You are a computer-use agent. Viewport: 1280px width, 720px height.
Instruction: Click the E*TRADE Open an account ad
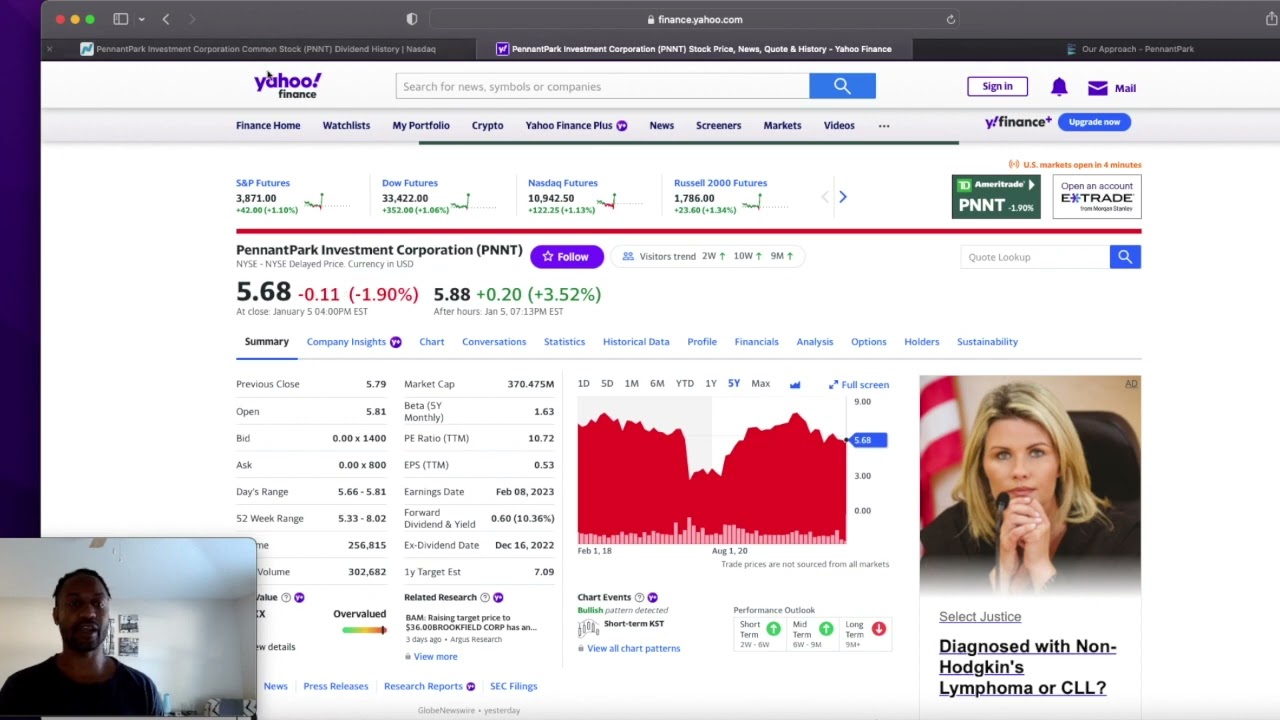1097,197
